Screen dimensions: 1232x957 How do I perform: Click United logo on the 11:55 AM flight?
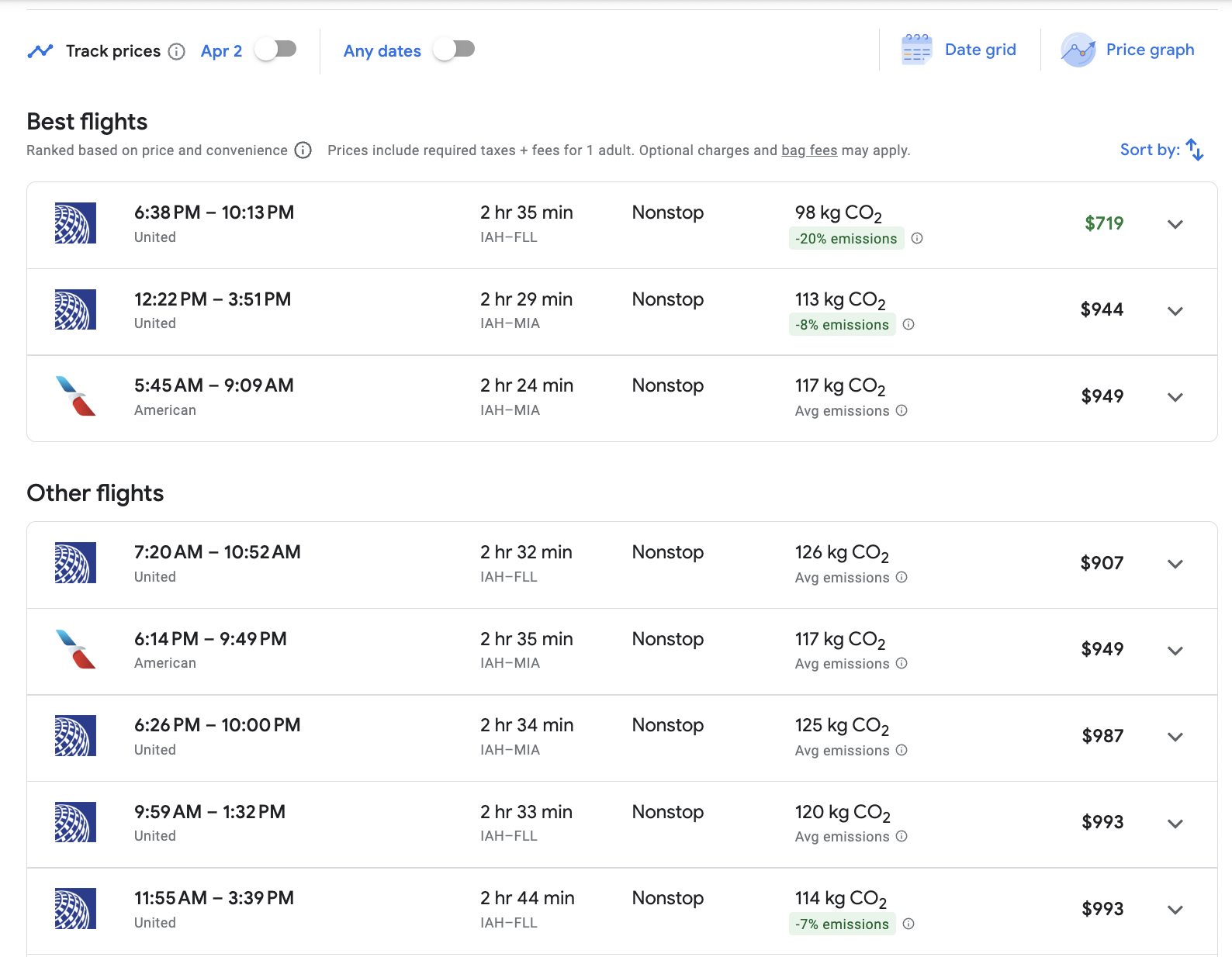(x=75, y=909)
